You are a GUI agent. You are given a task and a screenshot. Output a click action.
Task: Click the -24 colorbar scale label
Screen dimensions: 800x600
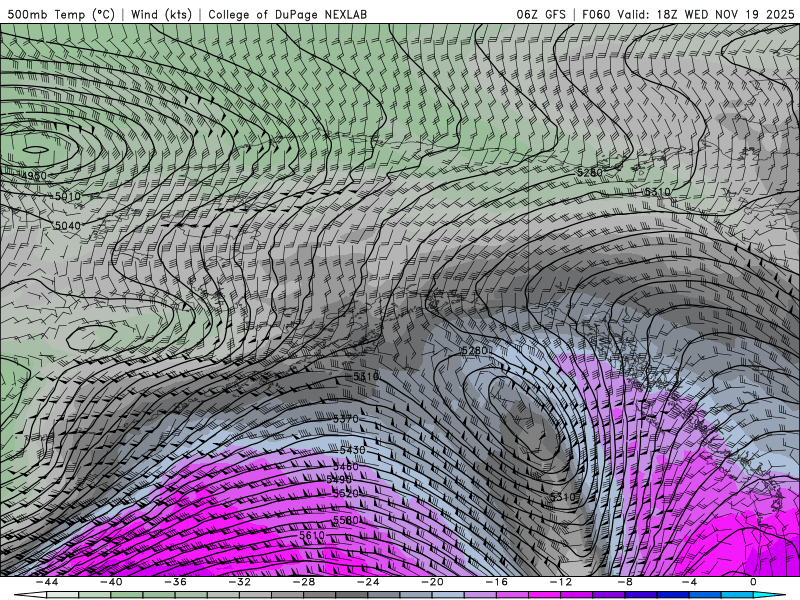click(x=368, y=582)
